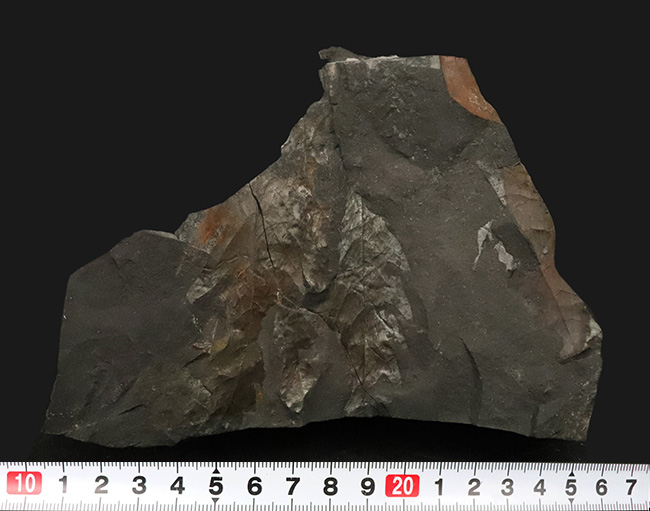
Task: Click the number 9 on the ruler
Action: tap(368, 487)
